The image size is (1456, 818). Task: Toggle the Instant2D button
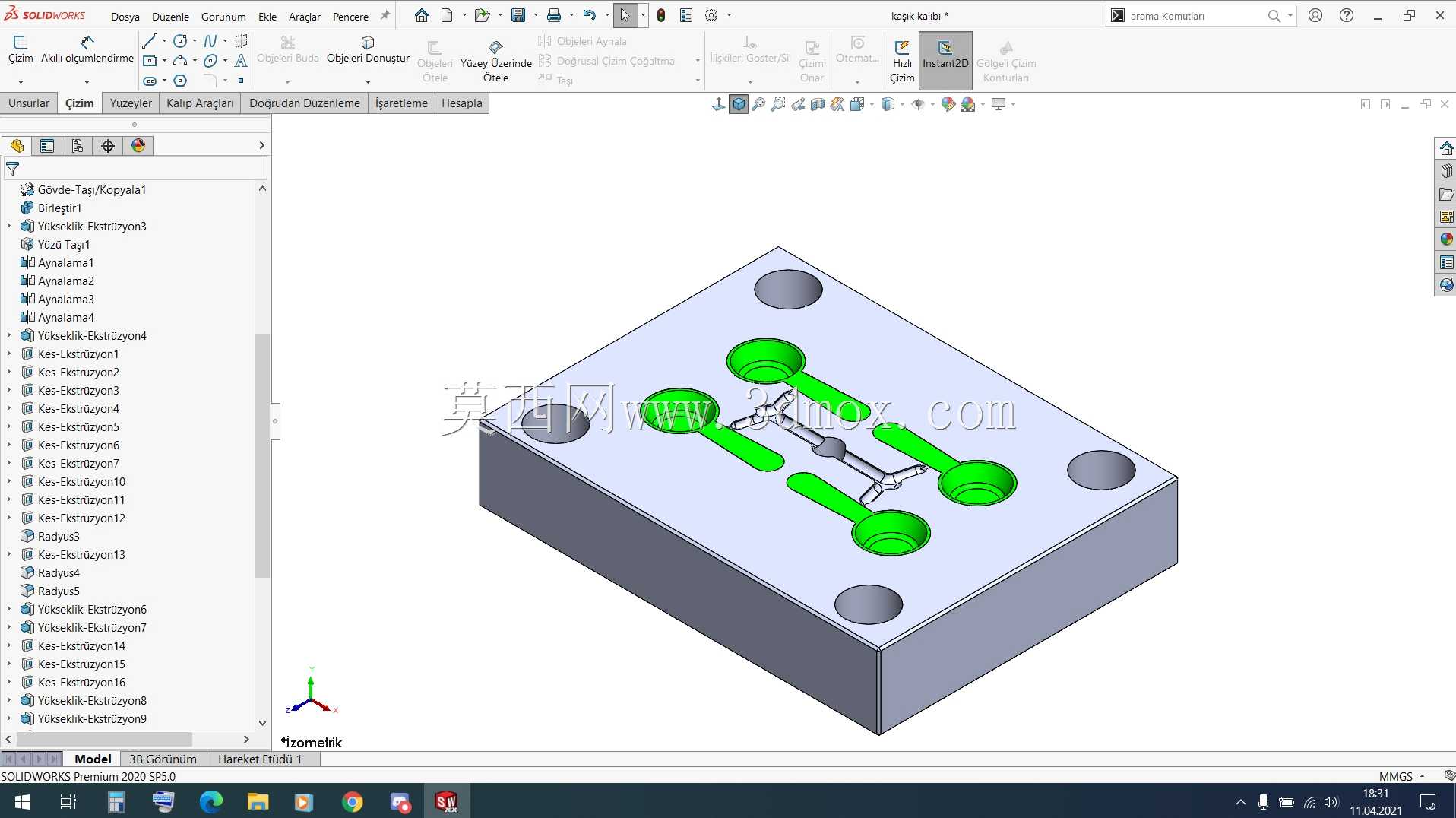point(945,61)
